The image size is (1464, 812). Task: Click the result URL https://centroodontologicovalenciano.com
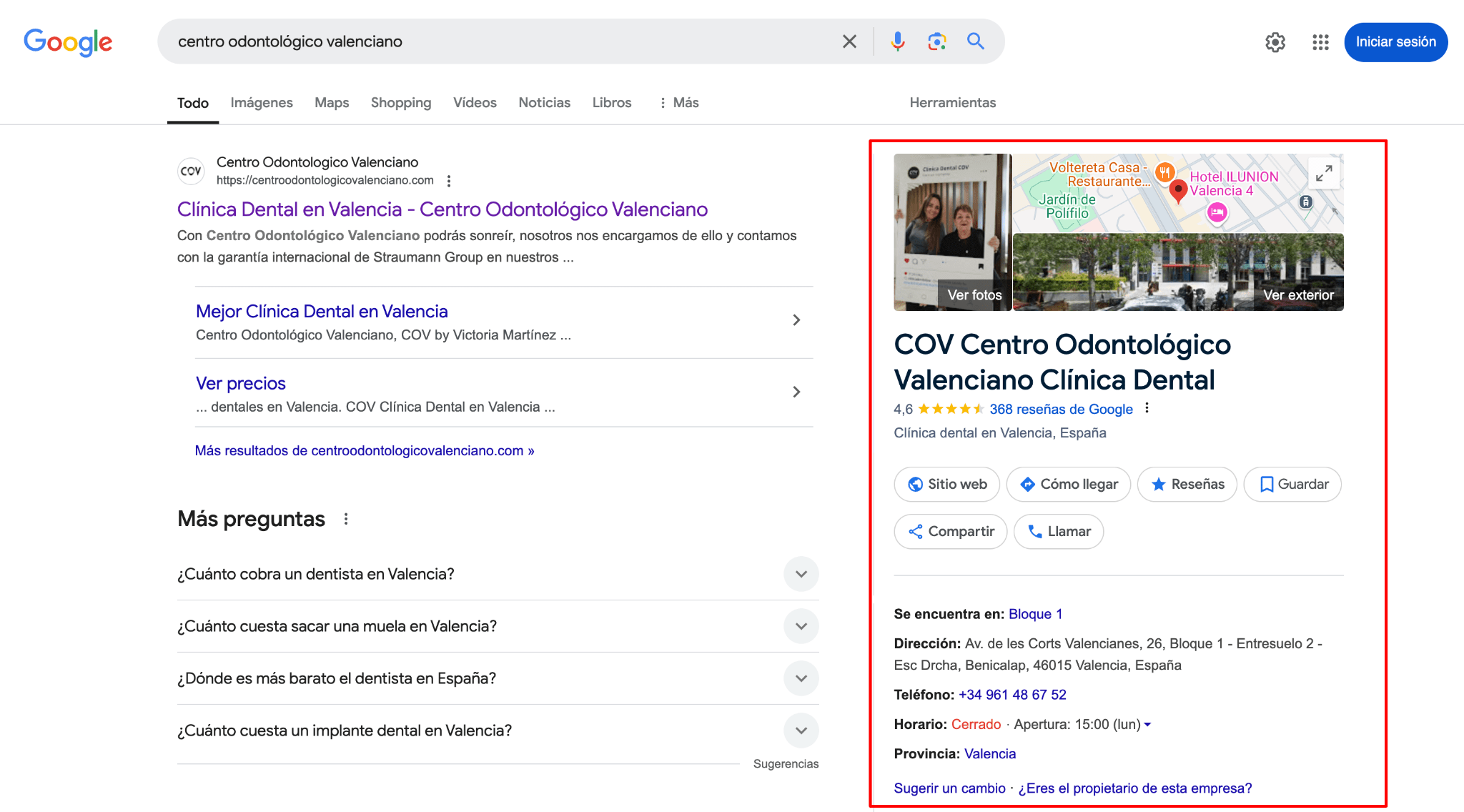tap(325, 180)
